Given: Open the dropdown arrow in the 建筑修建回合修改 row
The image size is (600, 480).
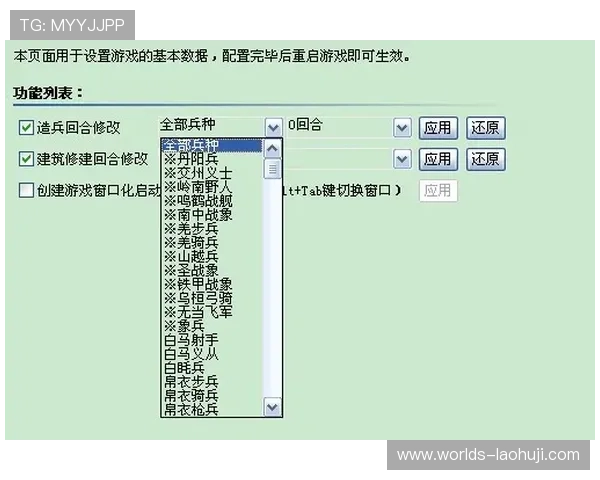Looking at the screenshot, I should [402, 159].
